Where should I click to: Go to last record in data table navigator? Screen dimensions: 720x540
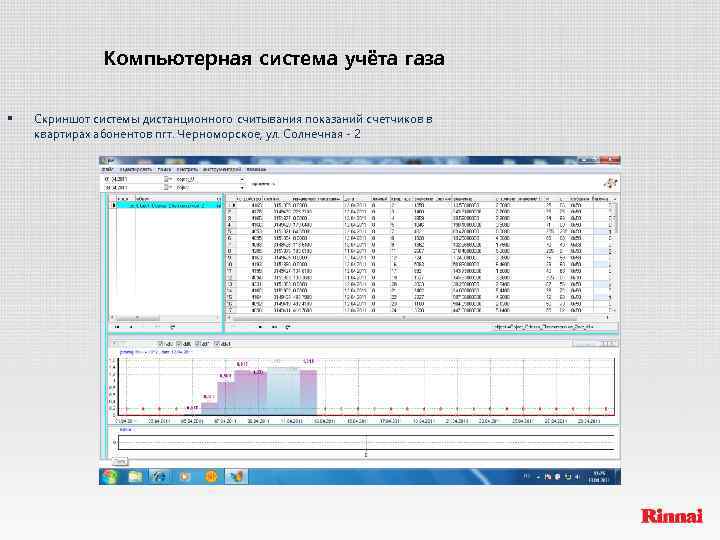click(x=274, y=327)
